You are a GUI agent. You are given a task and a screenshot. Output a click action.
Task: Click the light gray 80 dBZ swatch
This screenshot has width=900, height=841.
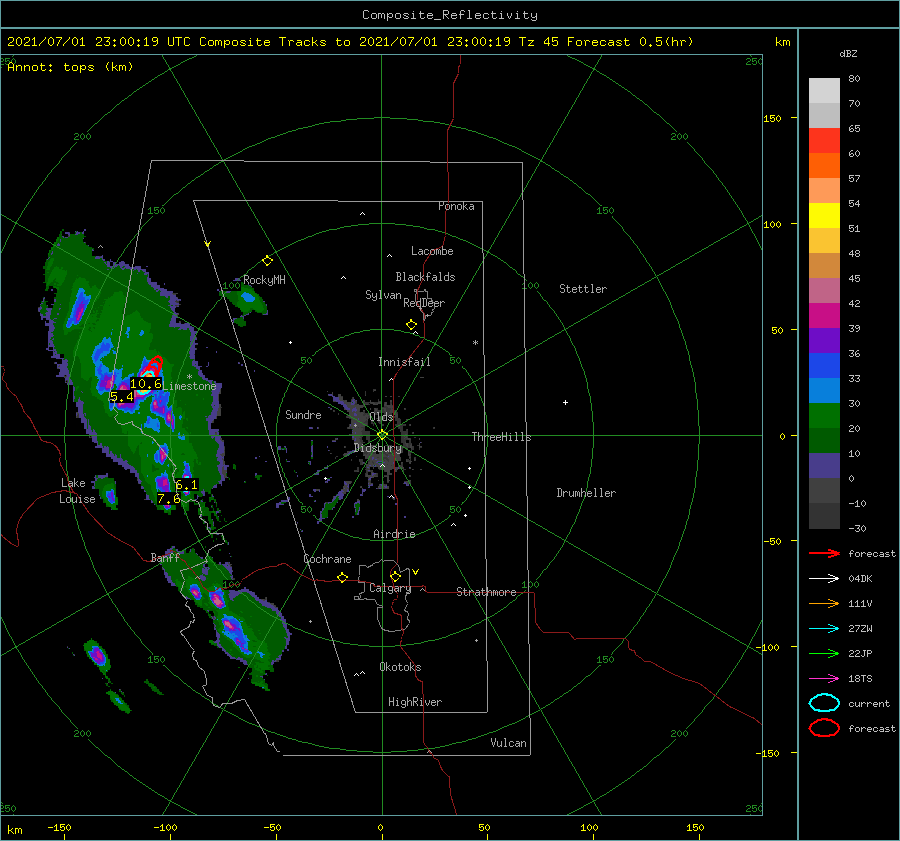pos(824,90)
